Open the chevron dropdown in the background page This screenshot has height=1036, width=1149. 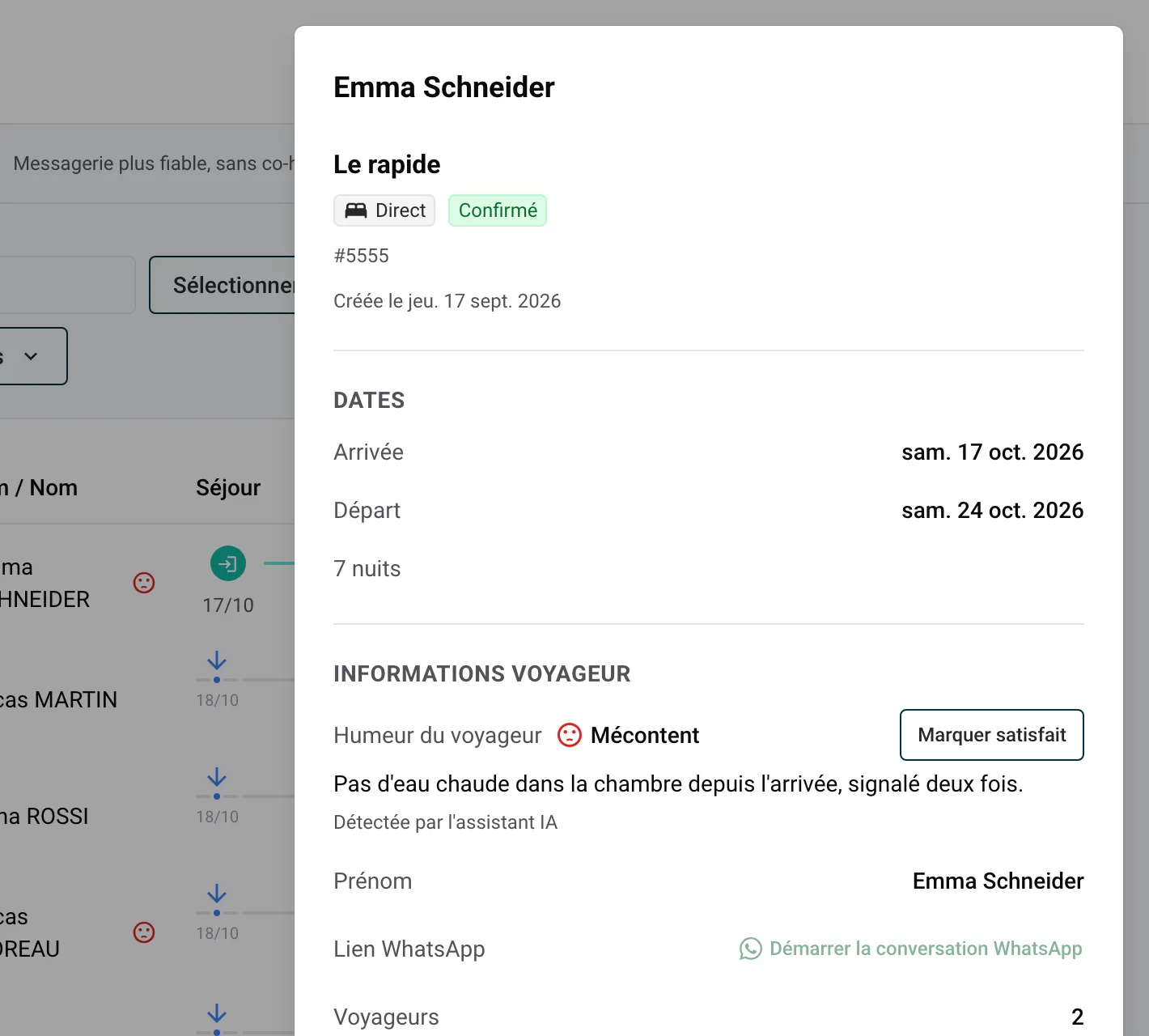tap(31, 356)
